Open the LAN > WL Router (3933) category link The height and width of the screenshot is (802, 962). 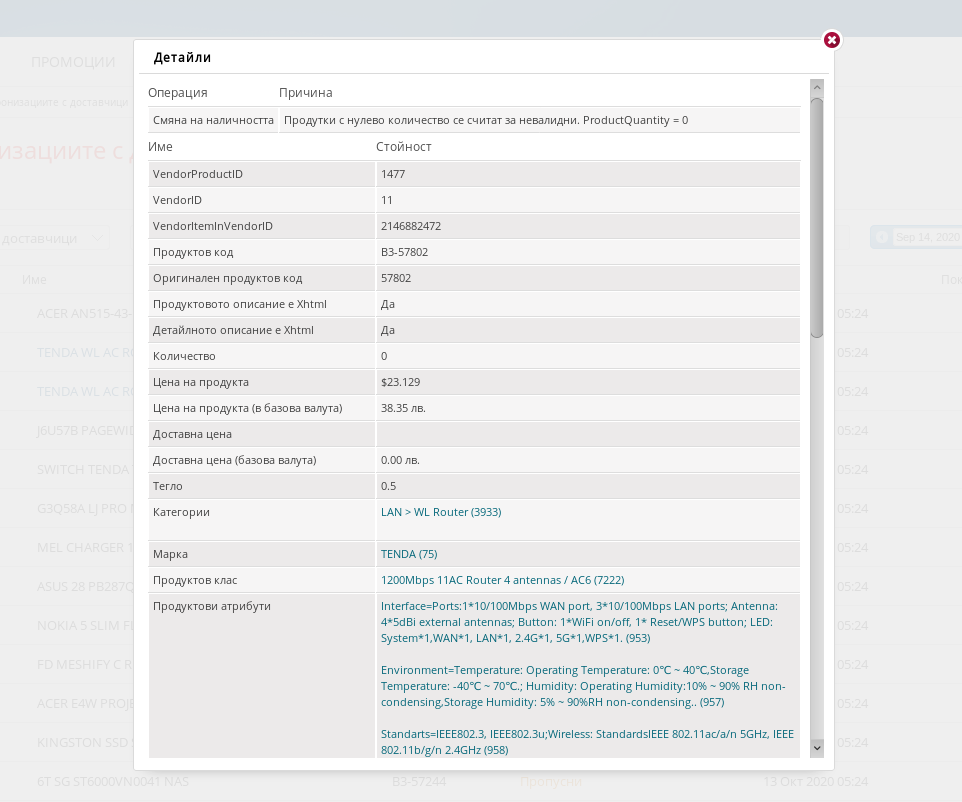click(441, 512)
